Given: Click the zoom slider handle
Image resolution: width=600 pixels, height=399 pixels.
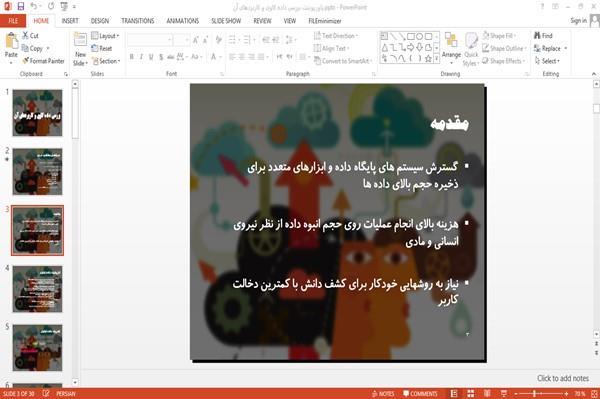Looking at the screenshot, I should pyautogui.click(x=535, y=394).
